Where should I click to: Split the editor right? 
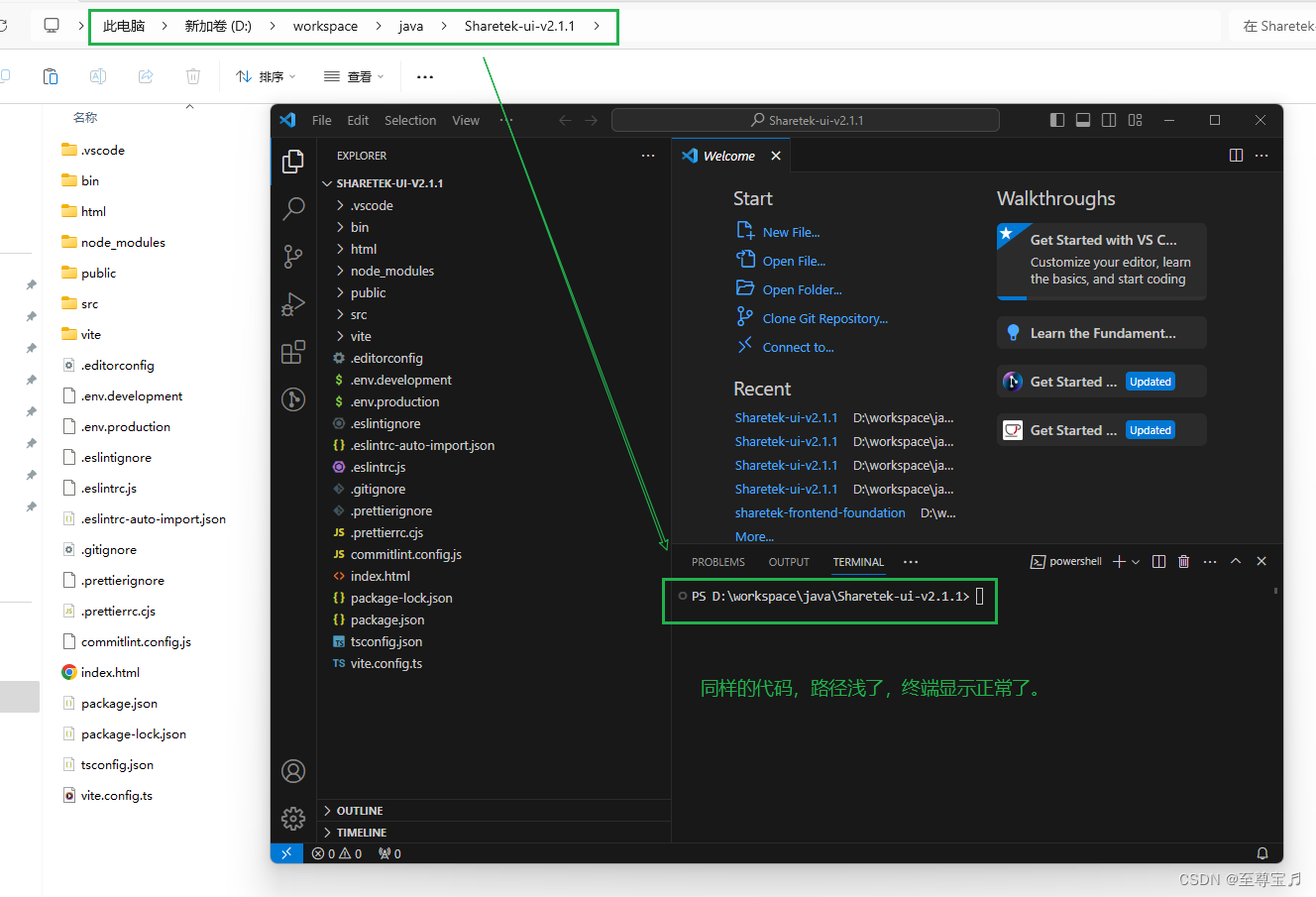click(1236, 156)
